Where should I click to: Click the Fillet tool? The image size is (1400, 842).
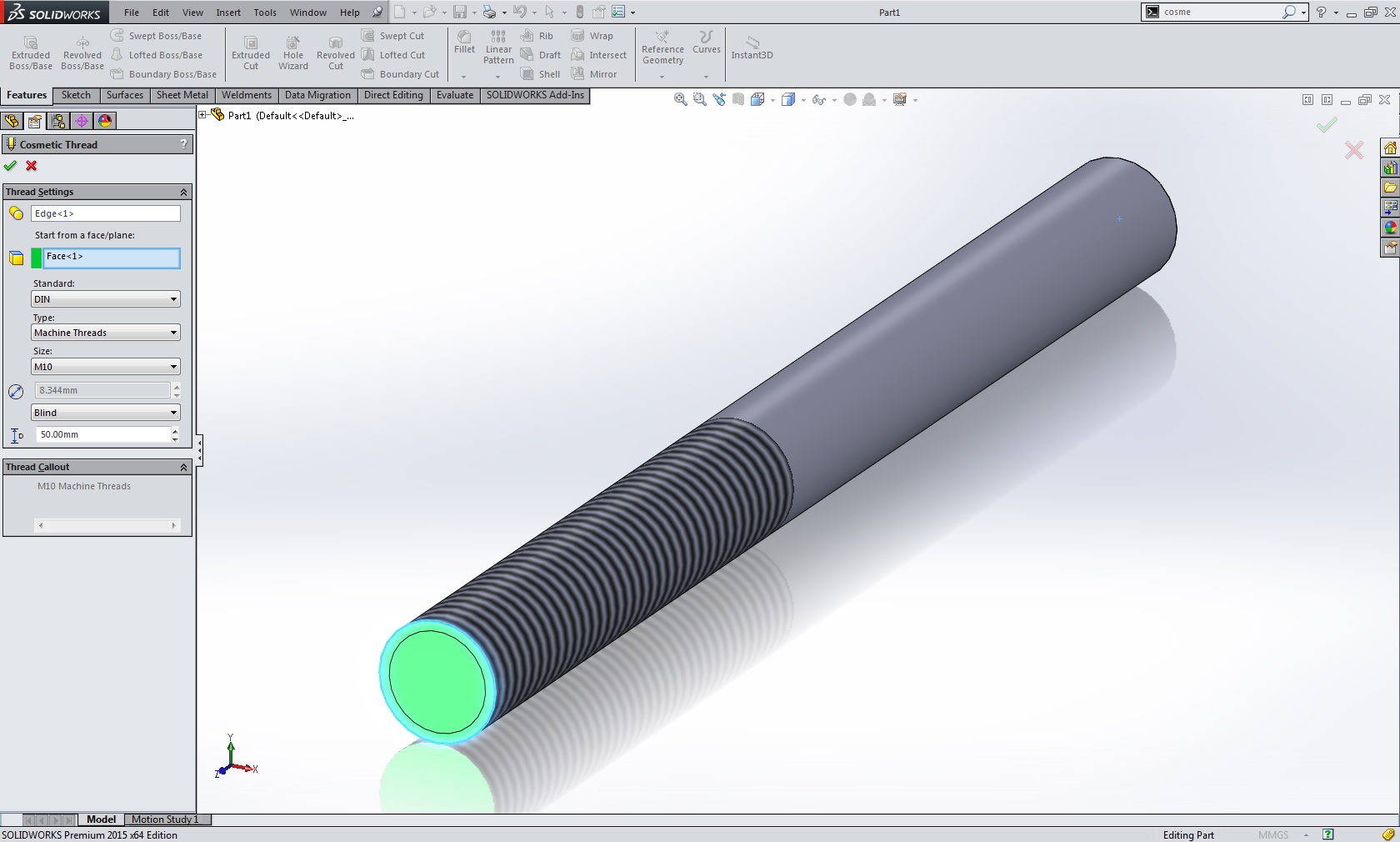(464, 42)
